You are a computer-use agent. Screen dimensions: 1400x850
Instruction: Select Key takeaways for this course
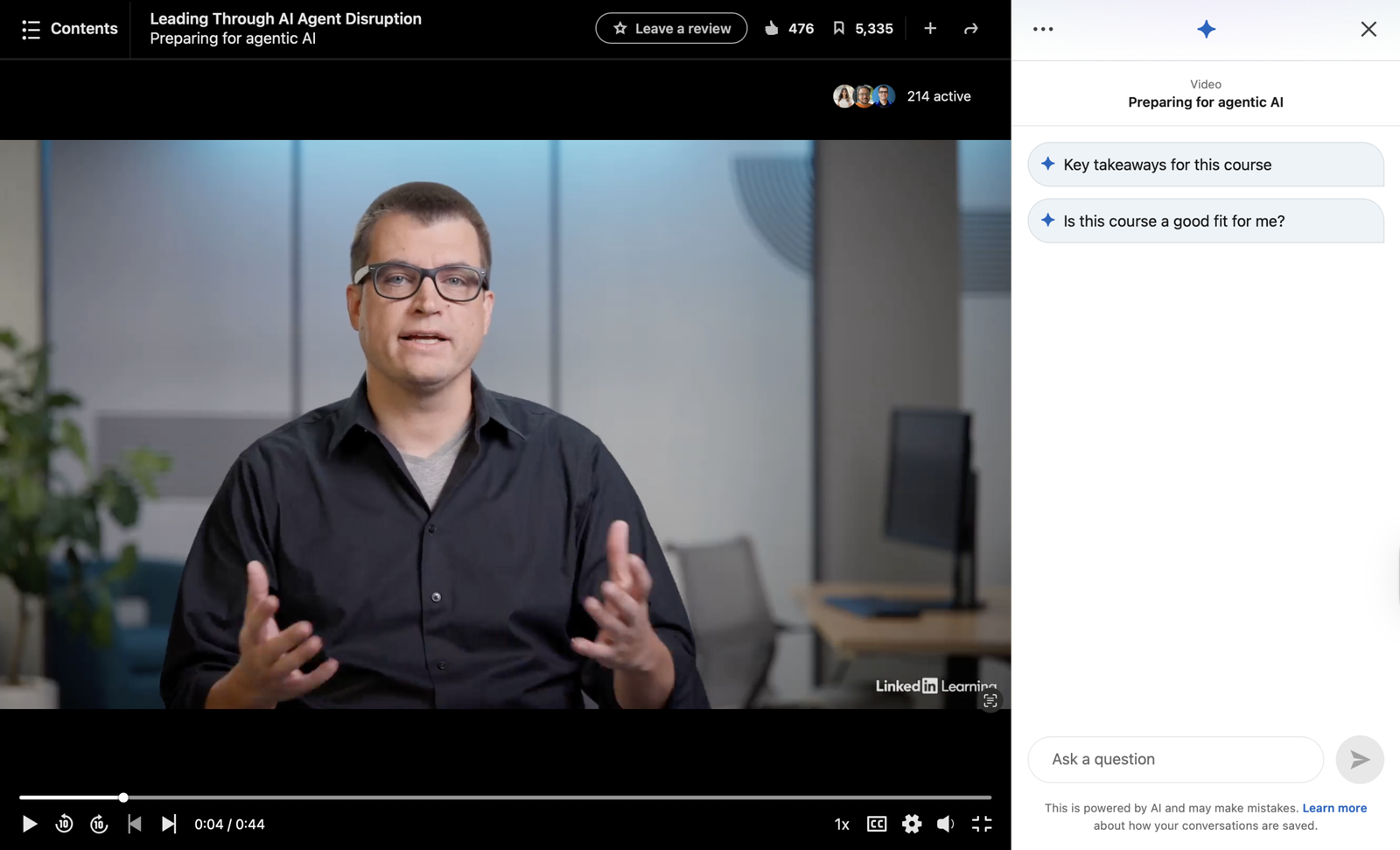pyautogui.click(x=1205, y=165)
